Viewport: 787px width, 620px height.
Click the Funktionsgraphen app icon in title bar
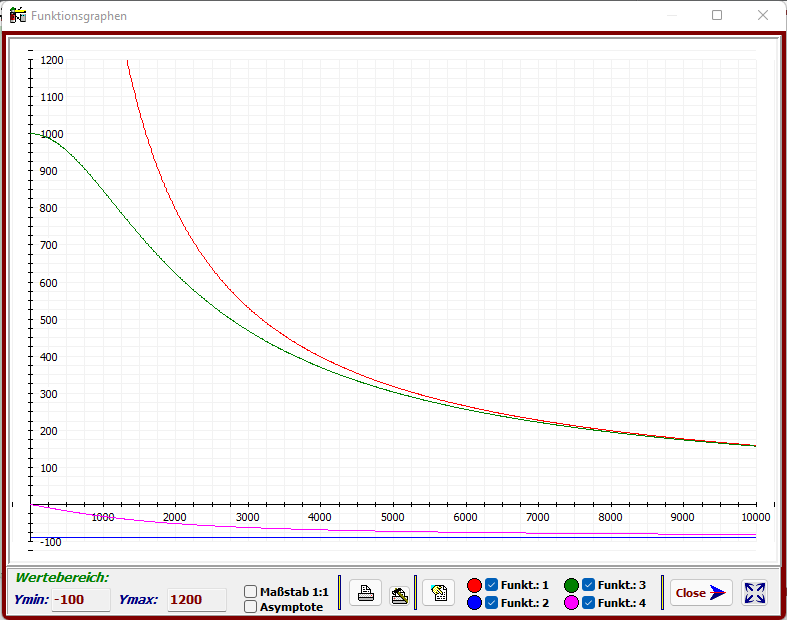17,16
